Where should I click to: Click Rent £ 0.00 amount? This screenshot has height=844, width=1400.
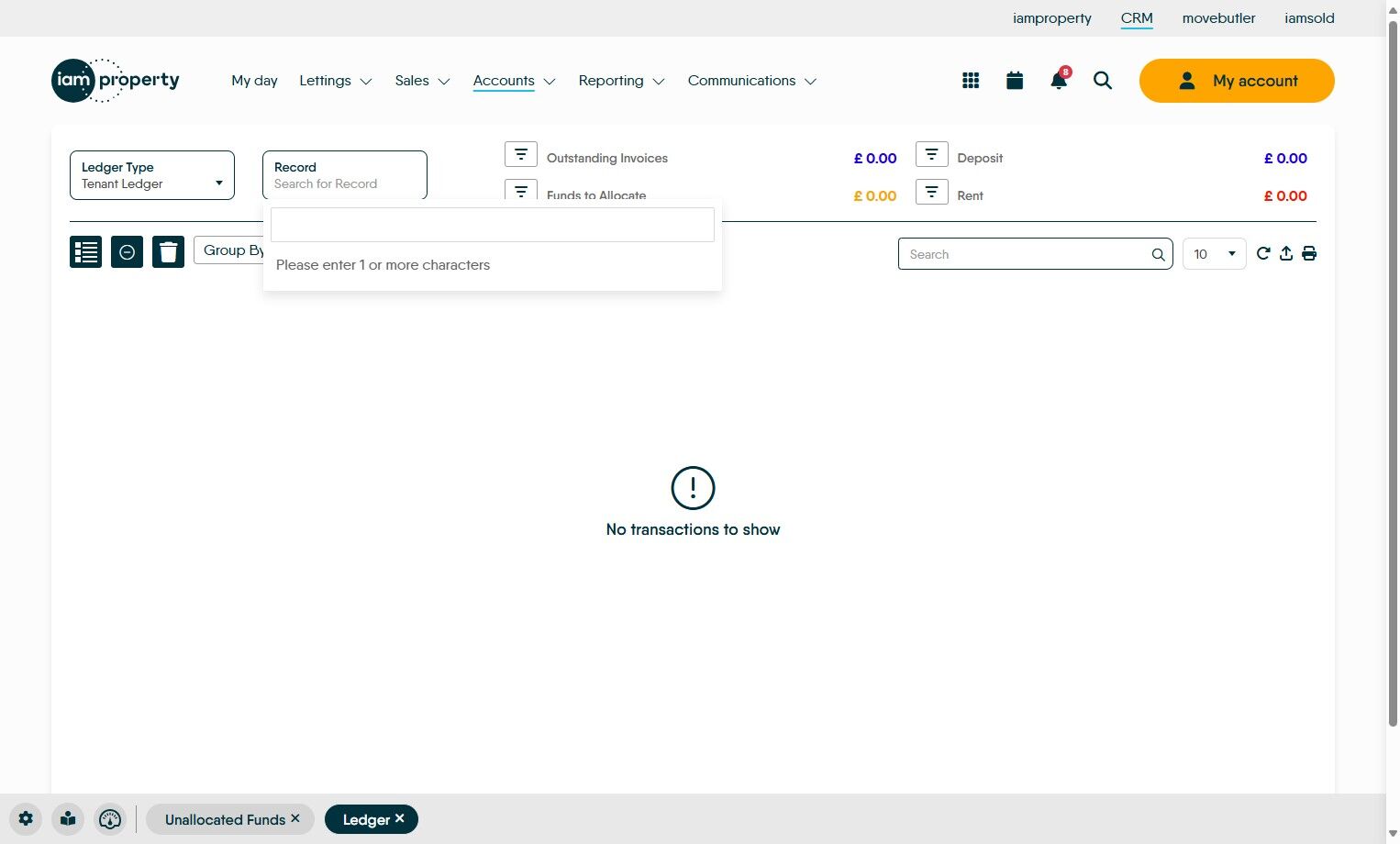[x=1285, y=195]
